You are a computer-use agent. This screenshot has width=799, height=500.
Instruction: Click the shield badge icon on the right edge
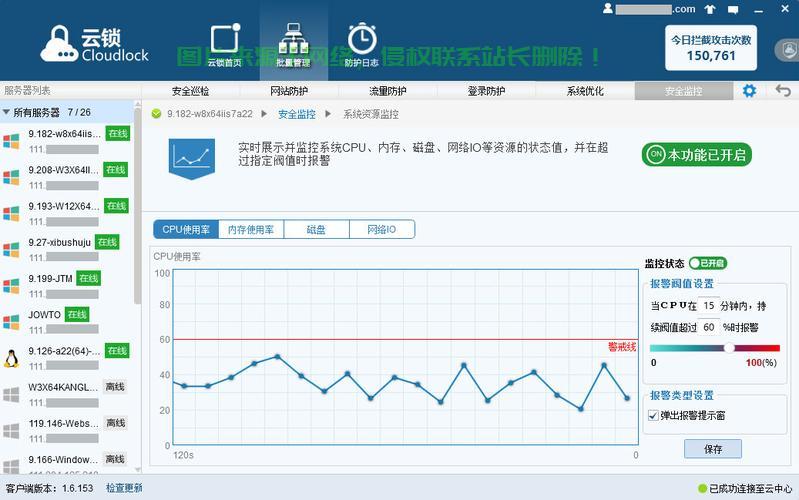(788, 50)
